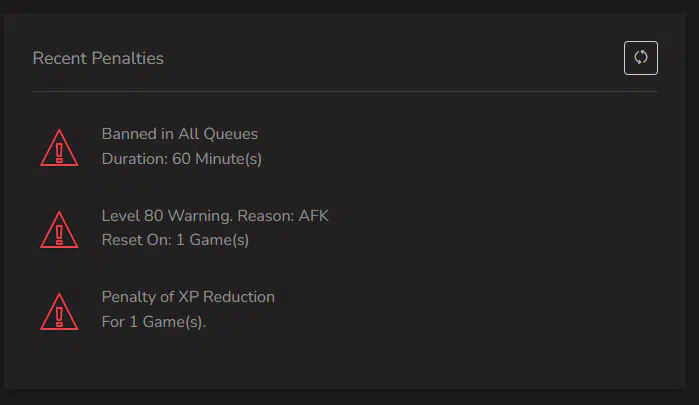
Task: Refresh the Recent Penalties list
Action: pos(641,58)
